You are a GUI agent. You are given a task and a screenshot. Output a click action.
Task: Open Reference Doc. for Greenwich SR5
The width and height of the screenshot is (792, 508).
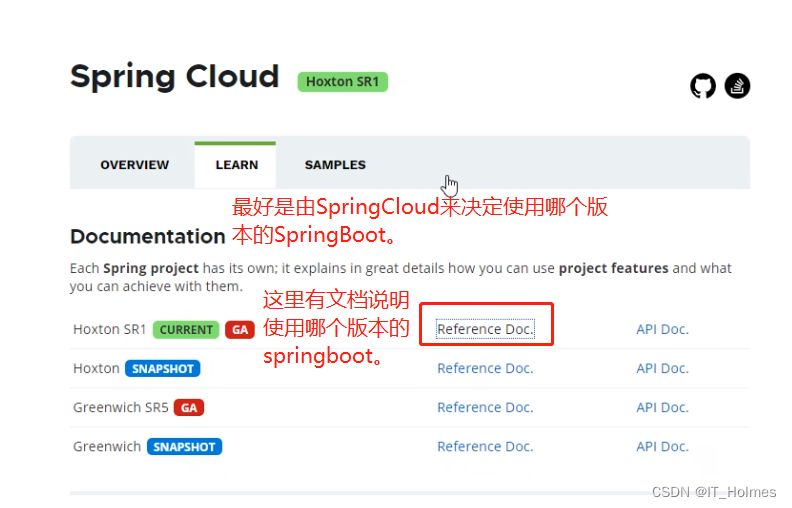[485, 407]
